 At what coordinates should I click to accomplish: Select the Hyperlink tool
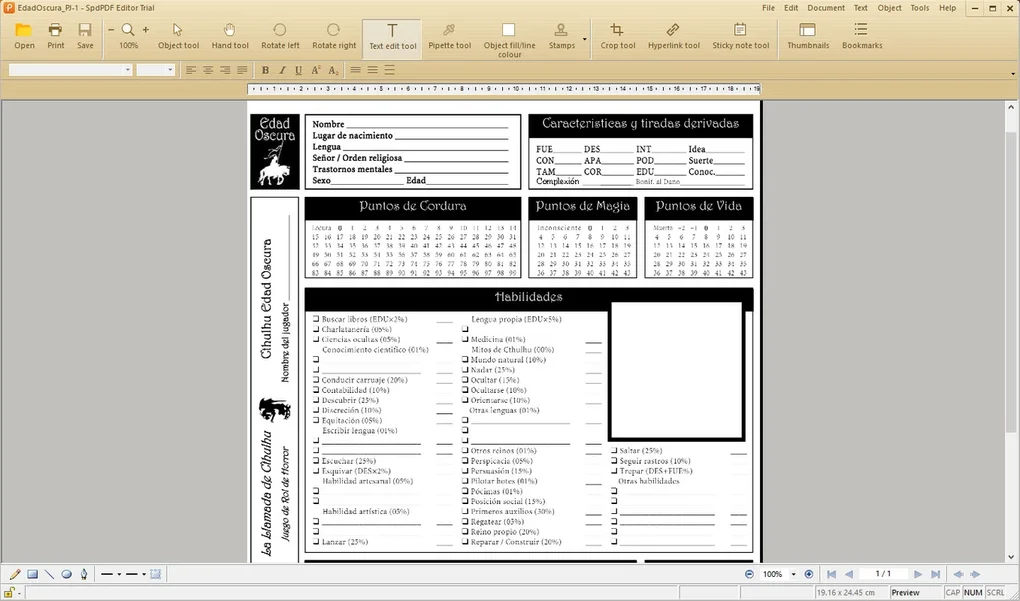(x=673, y=36)
